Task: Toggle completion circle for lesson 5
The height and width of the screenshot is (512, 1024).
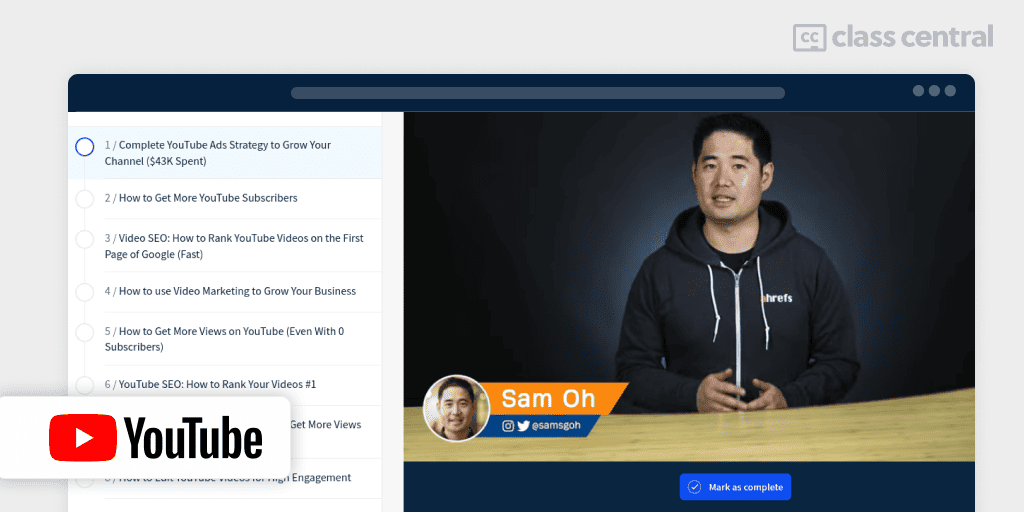Action: point(84,333)
